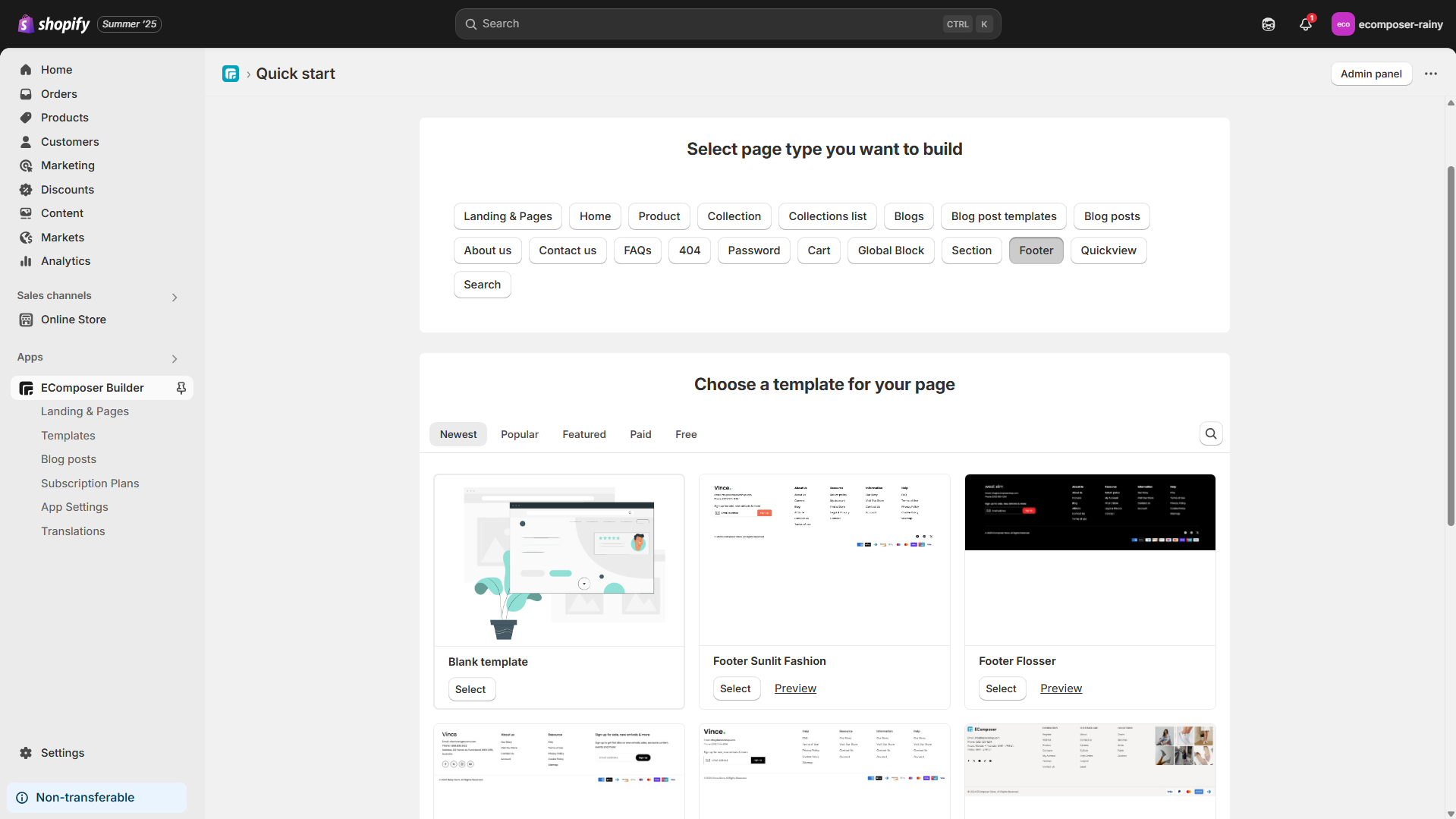Open Products in the sidebar

pyautogui.click(x=64, y=118)
